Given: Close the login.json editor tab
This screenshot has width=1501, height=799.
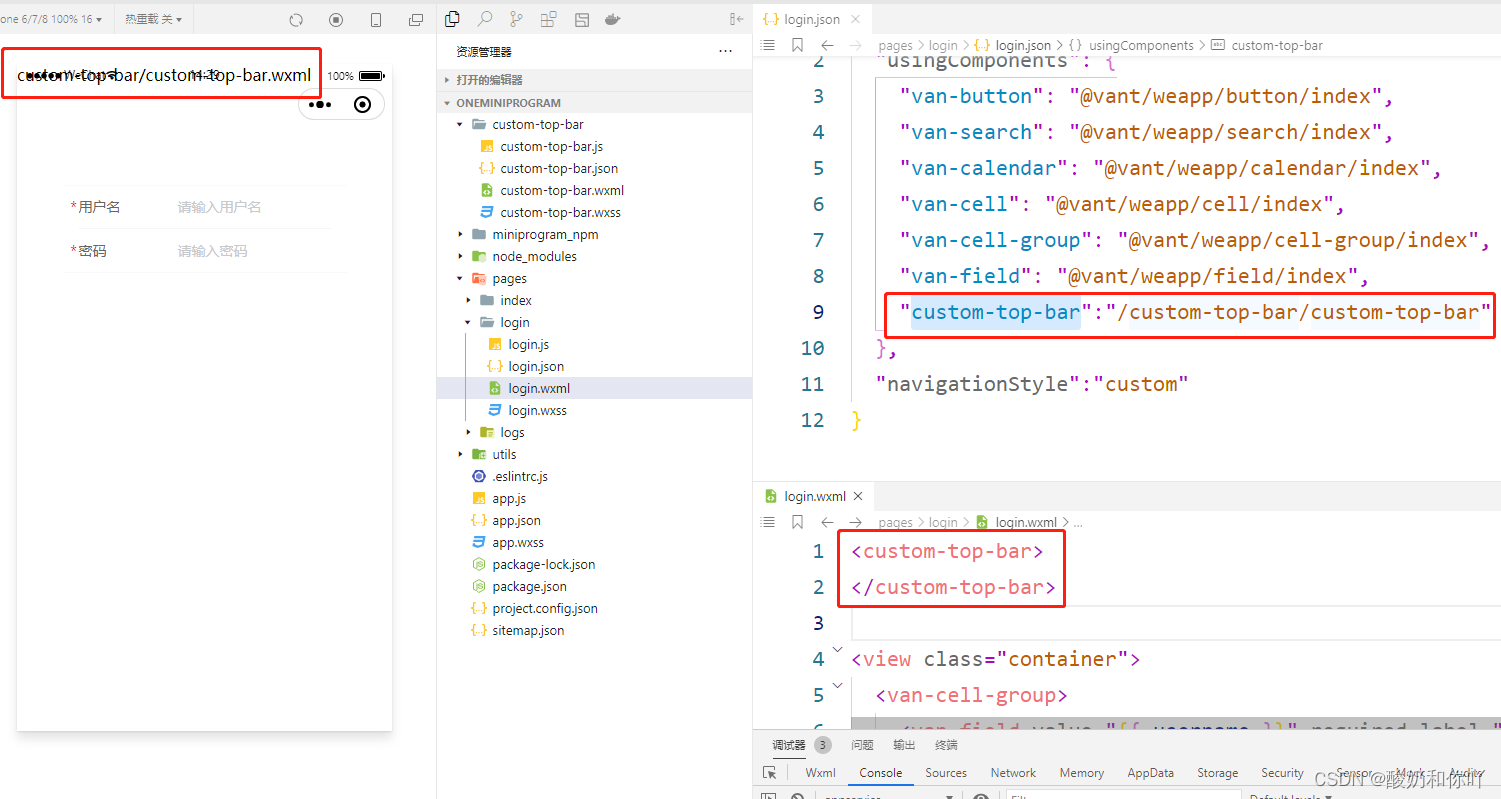Looking at the screenshot, I should click(x=853, y=19).
